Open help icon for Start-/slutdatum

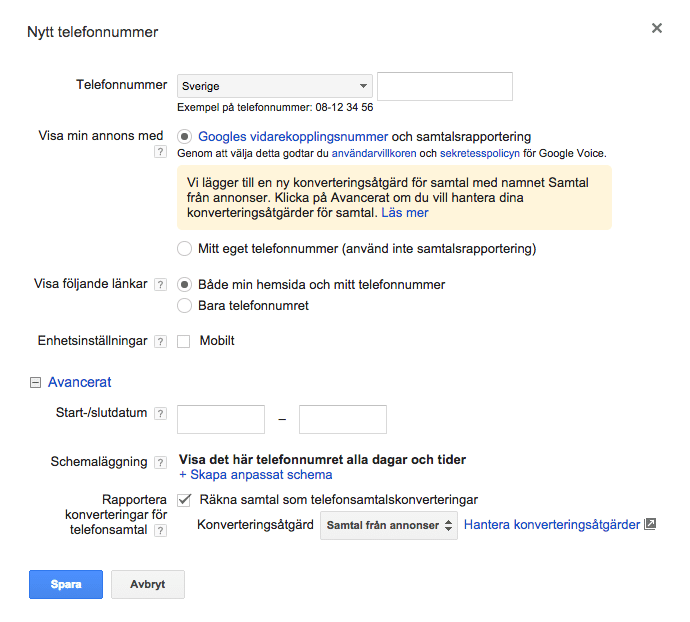(161, 414)
